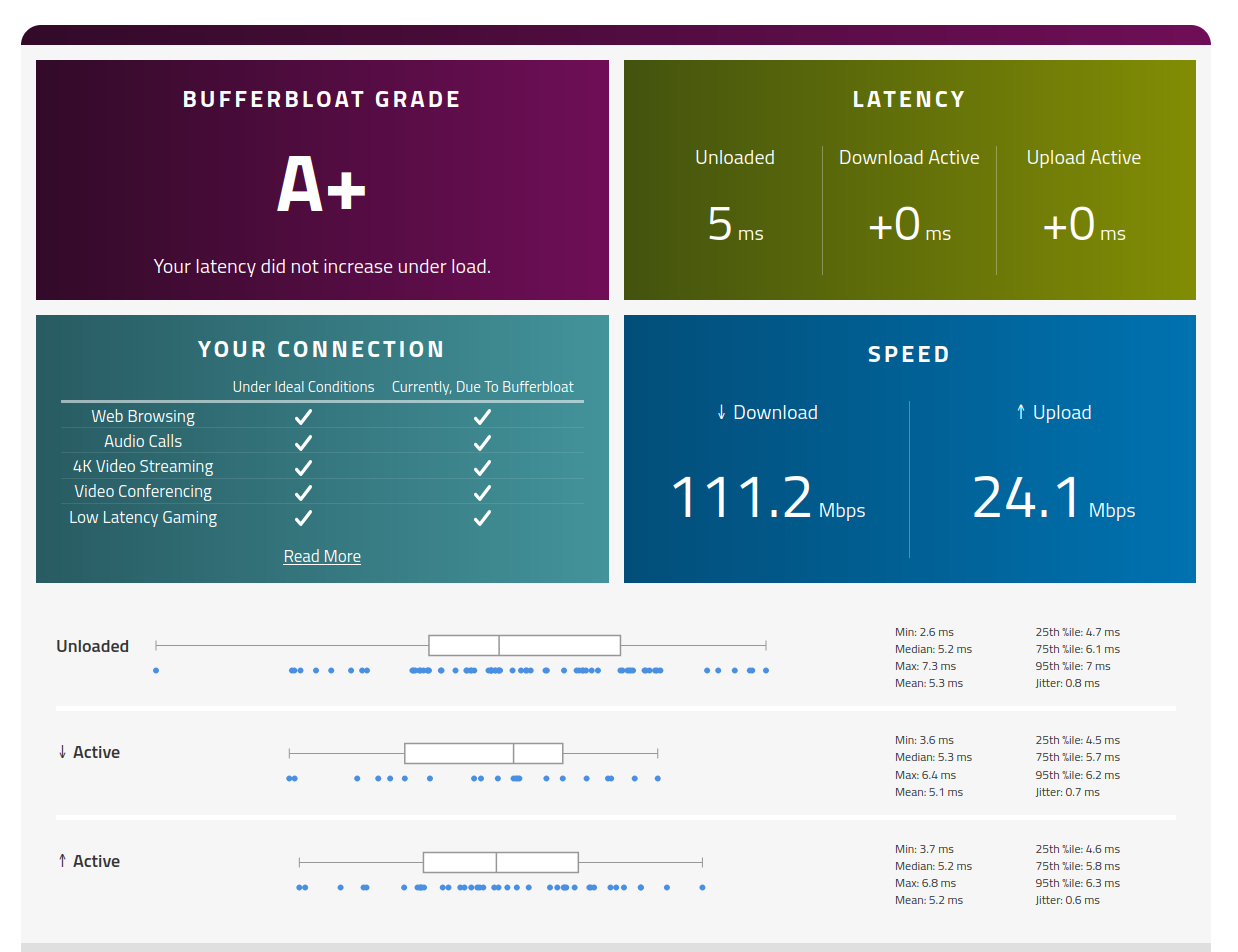Click the '25th %ile: 4.6 ms' stat
Screen dimensions: 1238x952
point(1077,849)
